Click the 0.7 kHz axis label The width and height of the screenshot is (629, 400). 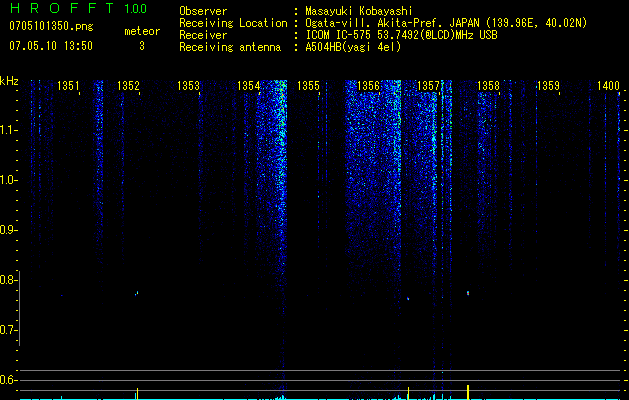pyautogui.click(x=7, y=330)
